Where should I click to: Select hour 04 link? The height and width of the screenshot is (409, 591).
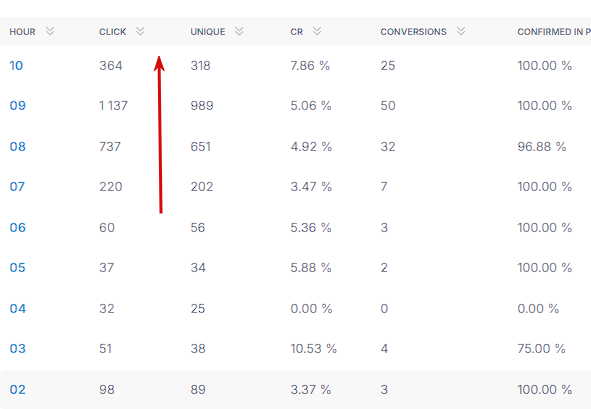(17, 309)
